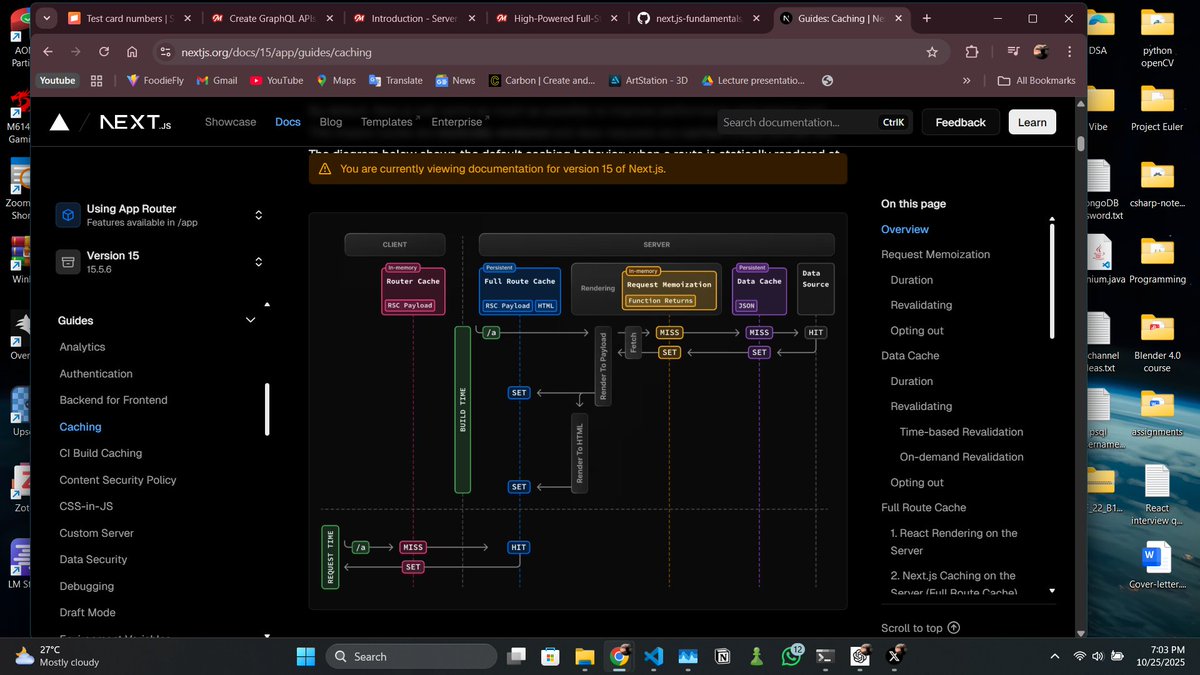The height and width of the screenshot is (675, 1200).
Task: Click the Learn button
Action: [x=1032, y=122]
